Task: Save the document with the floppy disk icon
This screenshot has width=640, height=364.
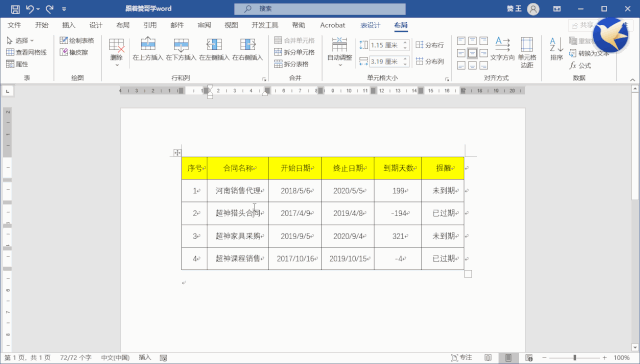Action: [x=15, y=9]
